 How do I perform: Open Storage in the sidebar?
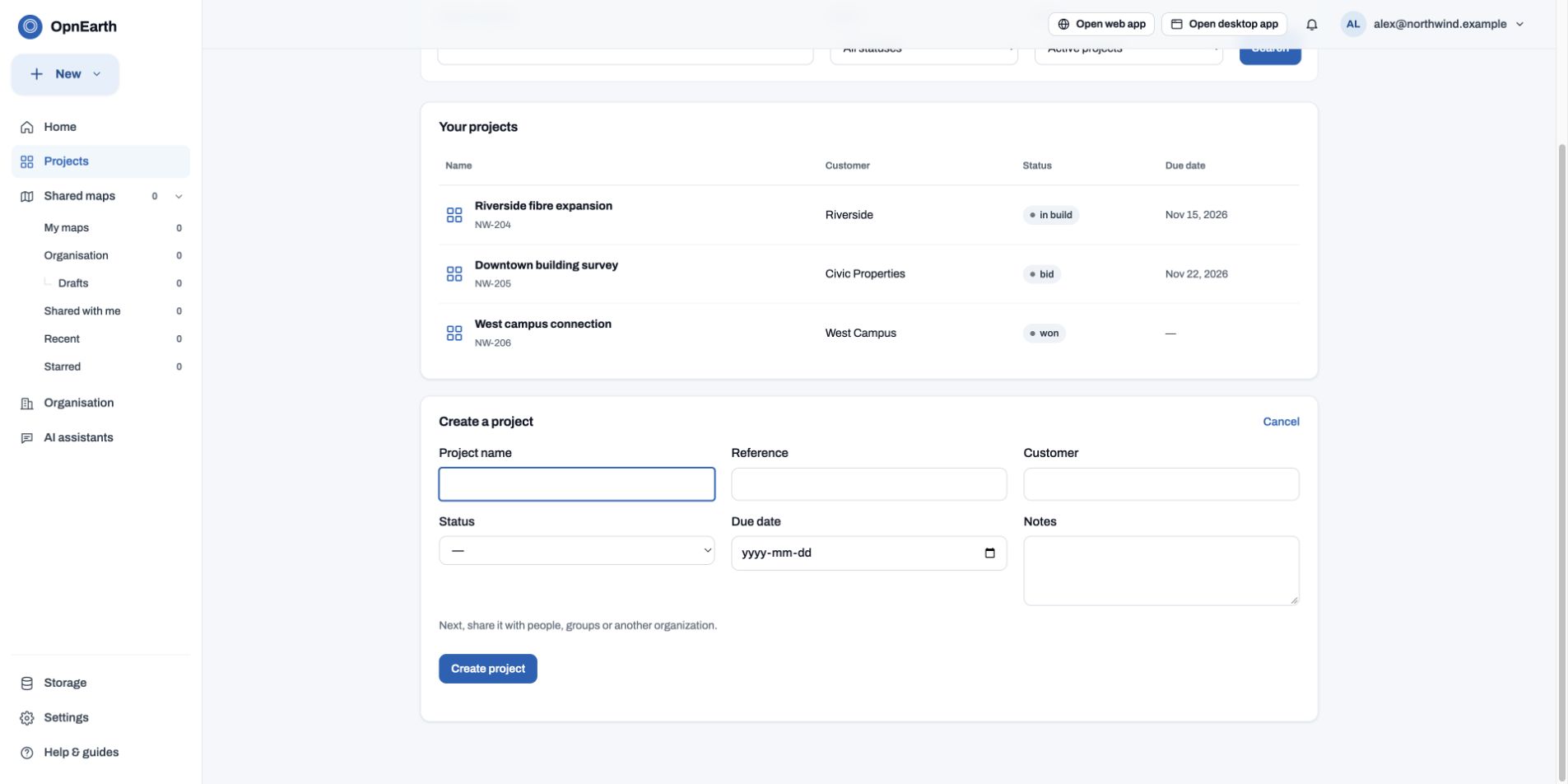coord(100,683)
